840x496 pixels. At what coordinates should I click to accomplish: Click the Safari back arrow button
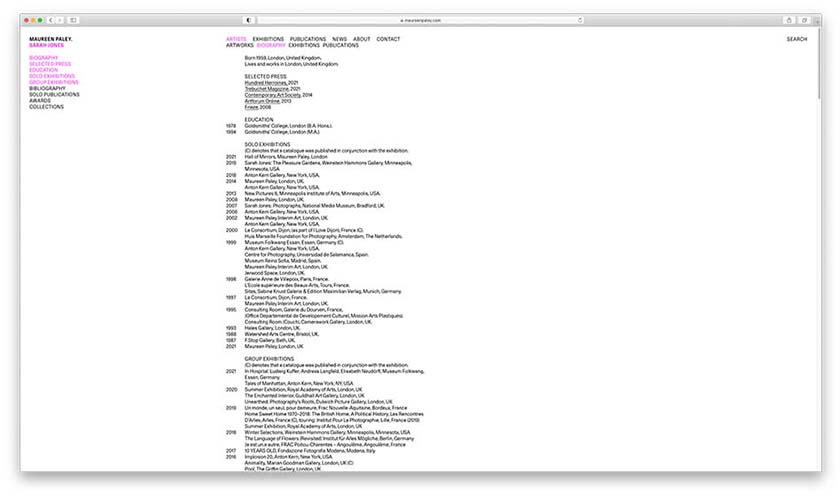click(50, 20)
